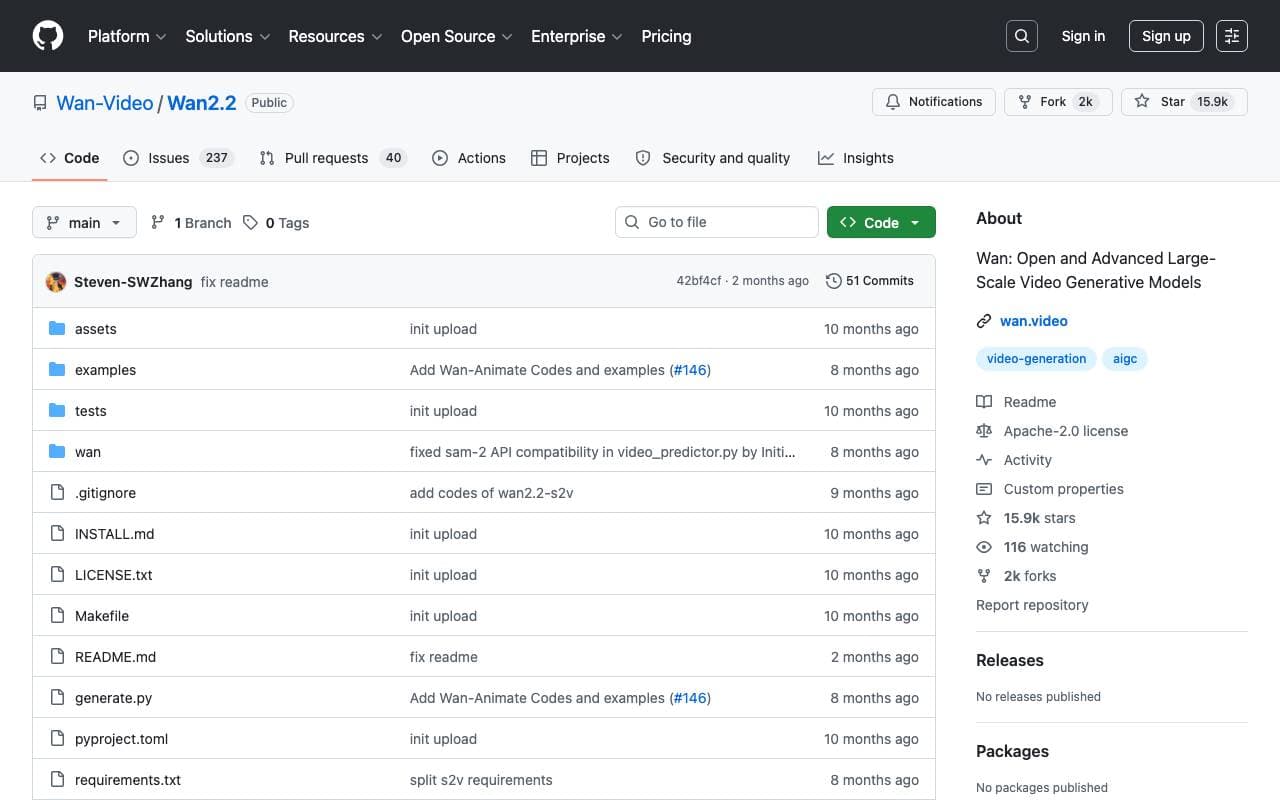Expand the Open Source menu
Image resolution: width=1280 pixels, height=800 pixels.
457,36
